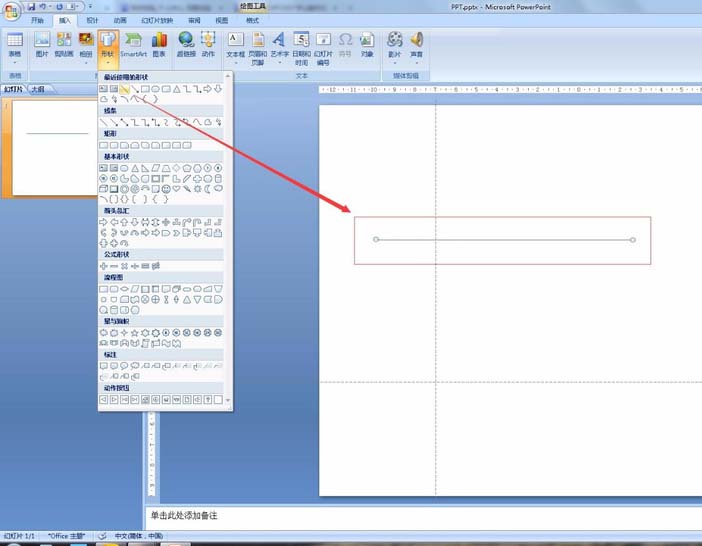Click the 动作 action icon
The width and height of the screenshot is (702, 546).
pyautogui.click(x=208, y=45)
